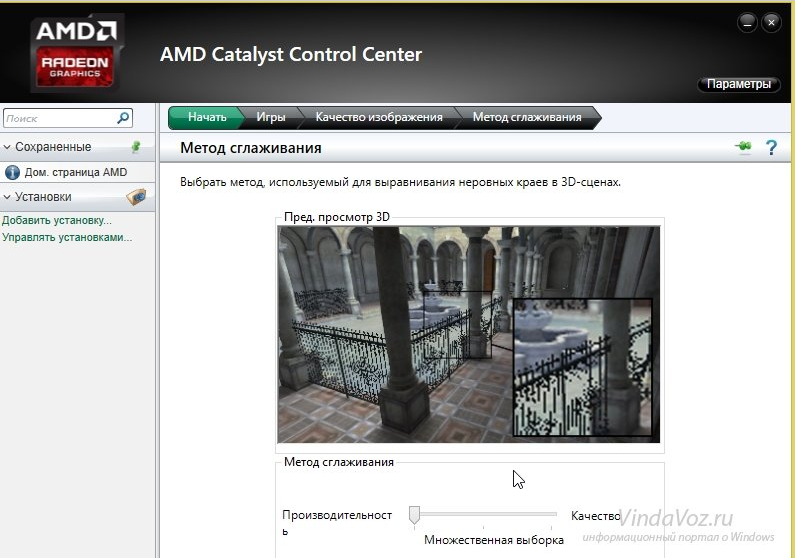Click the search magnifier icon
795x558 pixels.
pos(123,118)
